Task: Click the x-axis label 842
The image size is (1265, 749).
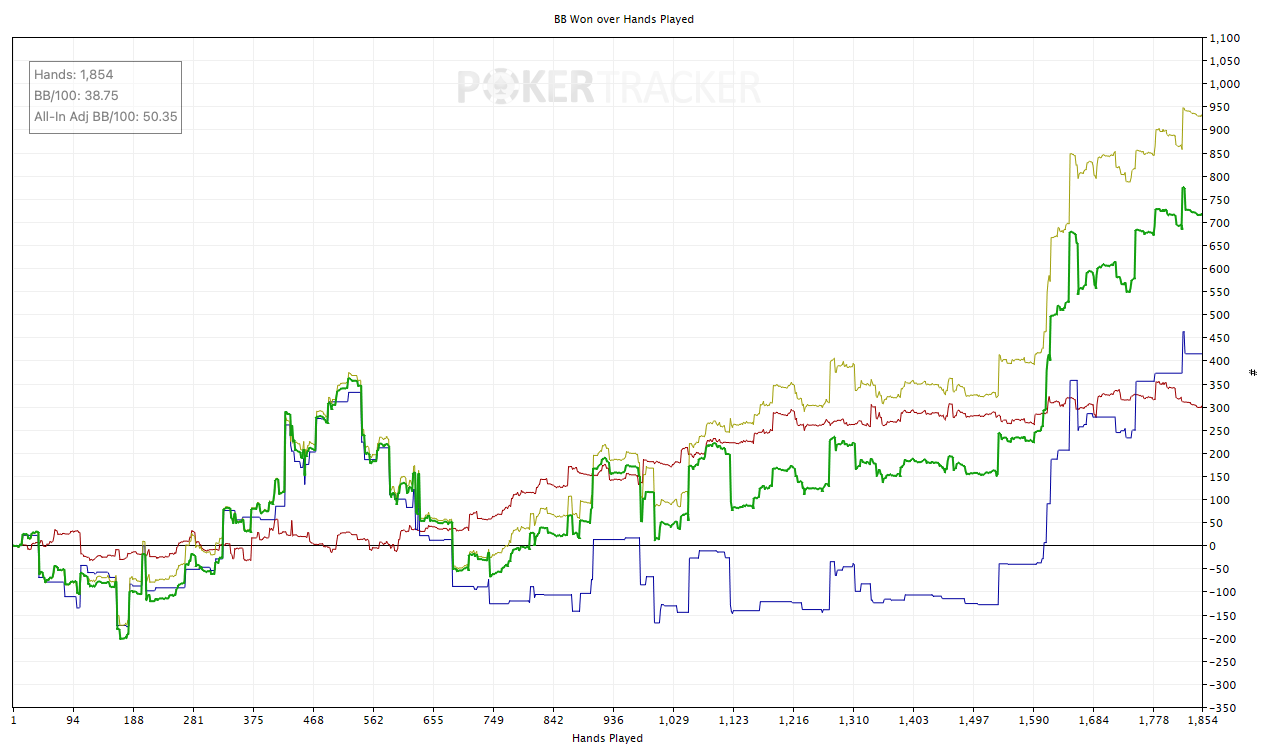Action: [x=553, y=720]
